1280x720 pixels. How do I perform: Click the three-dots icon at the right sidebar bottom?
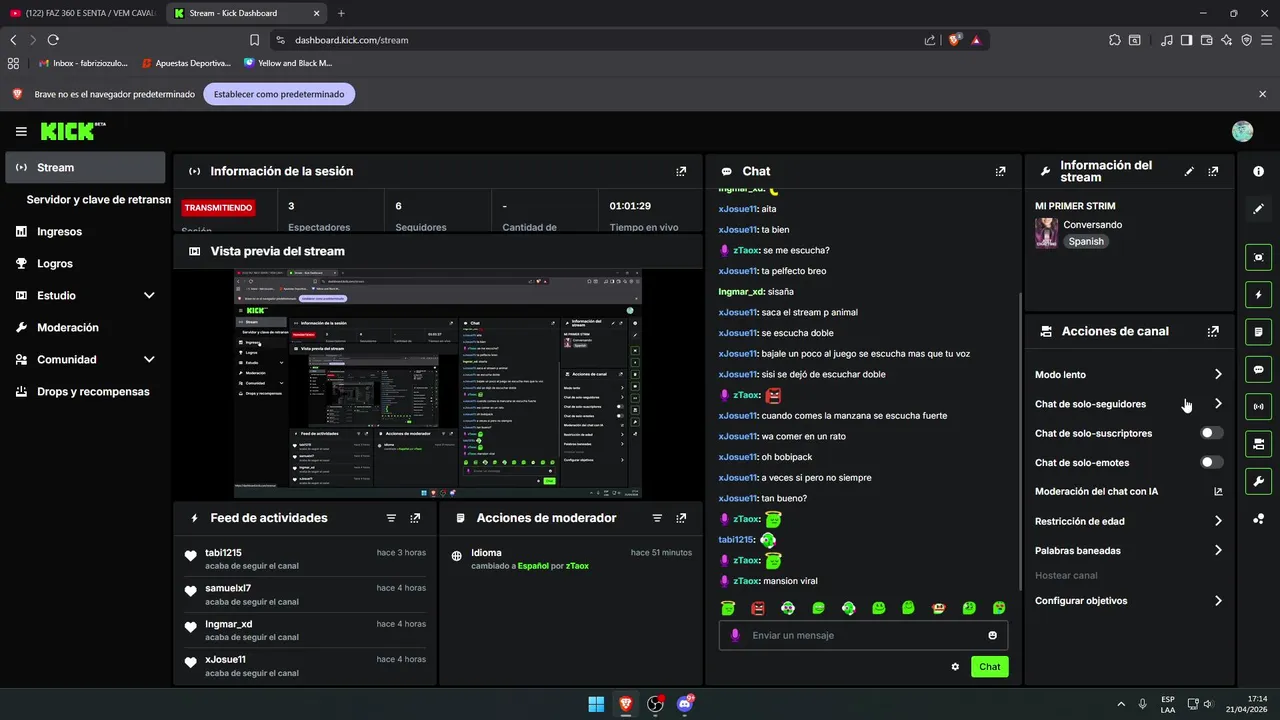coord(1258,518)
